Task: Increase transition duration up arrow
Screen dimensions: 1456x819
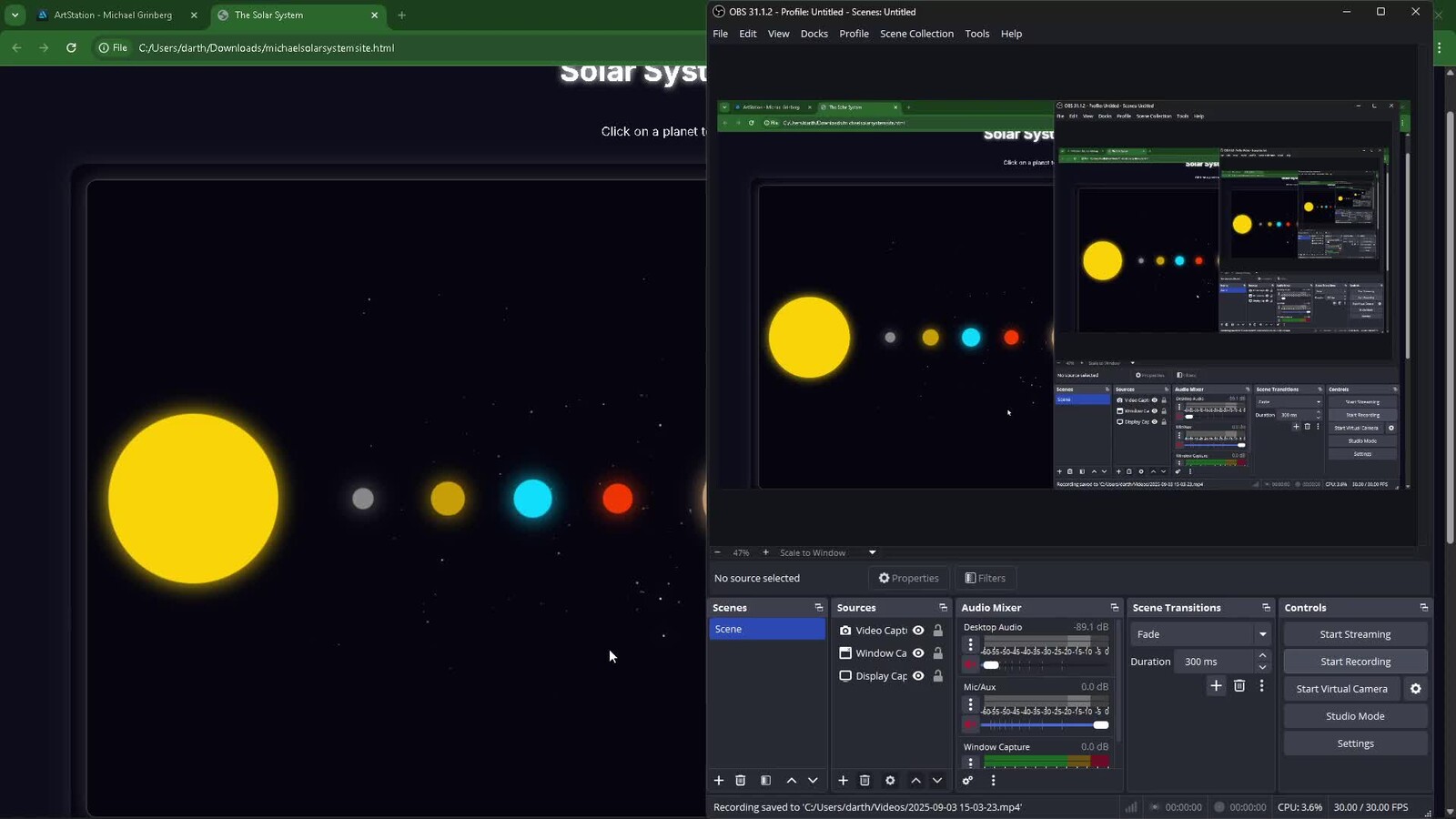Action: click(x=1262, y=656)
